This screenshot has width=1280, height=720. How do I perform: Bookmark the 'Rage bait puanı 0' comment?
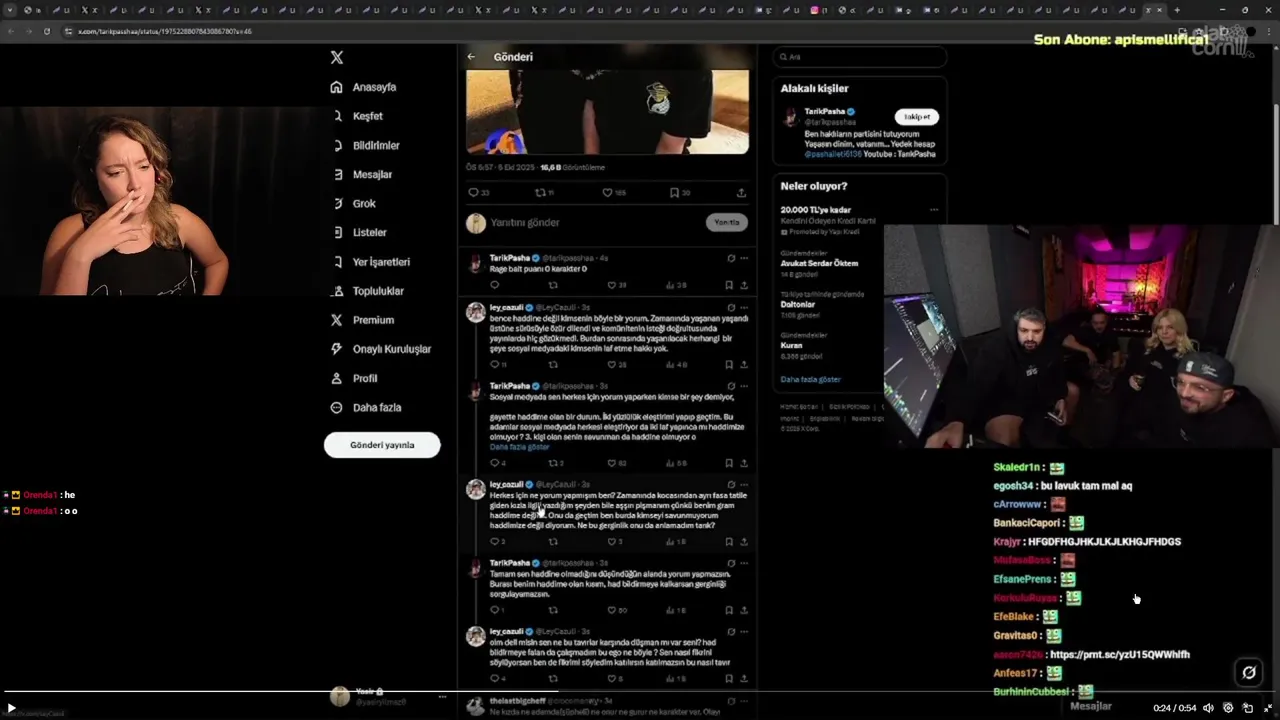coord(729,285)
